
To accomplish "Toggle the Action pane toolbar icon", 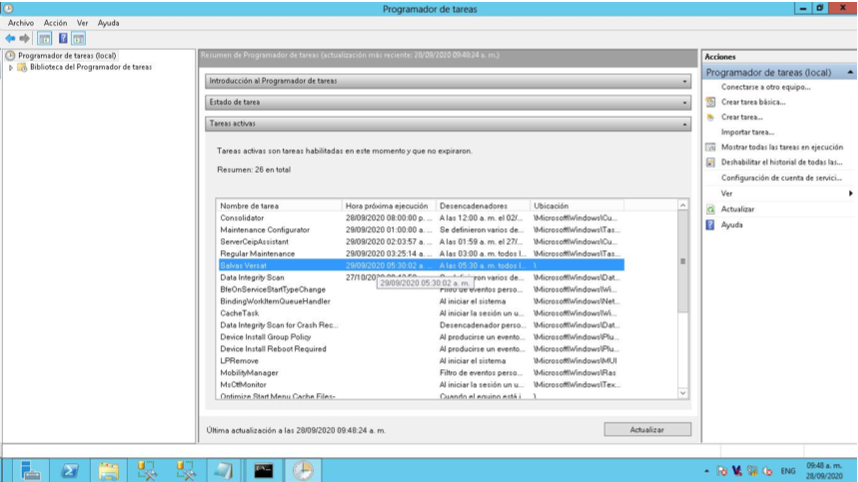I will click(x=79, y=38).
